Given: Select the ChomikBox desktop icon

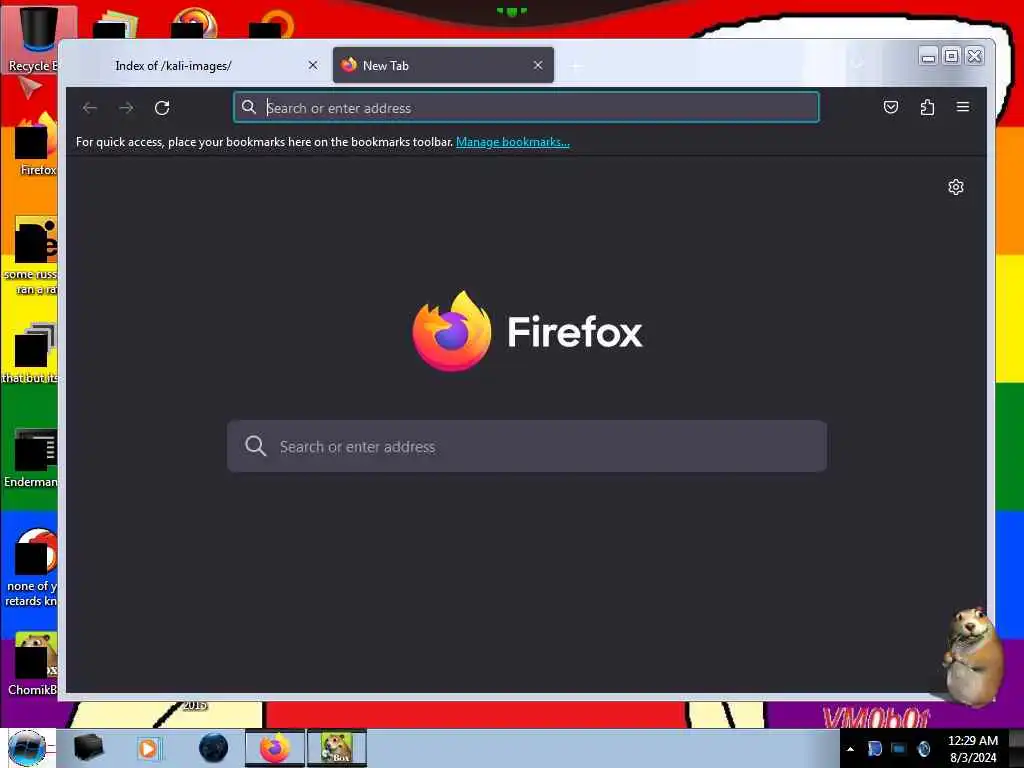Looking at the screenshot, I should 34,664.
